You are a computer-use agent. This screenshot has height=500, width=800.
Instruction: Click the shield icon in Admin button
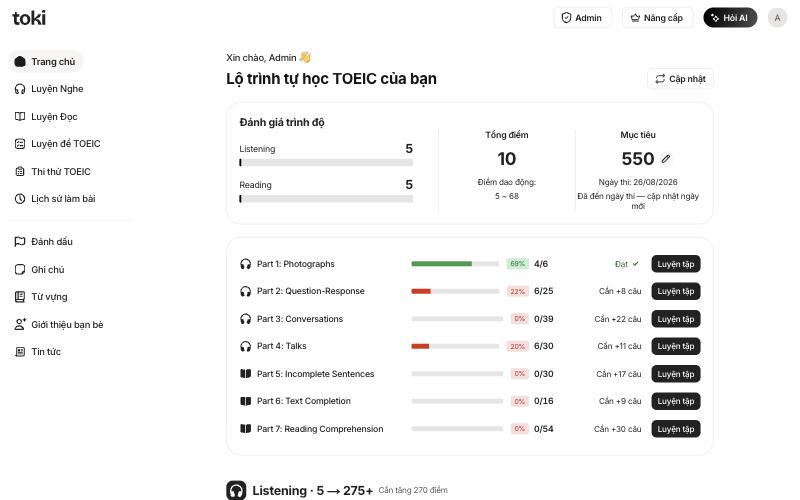click(x=566, y=18)
